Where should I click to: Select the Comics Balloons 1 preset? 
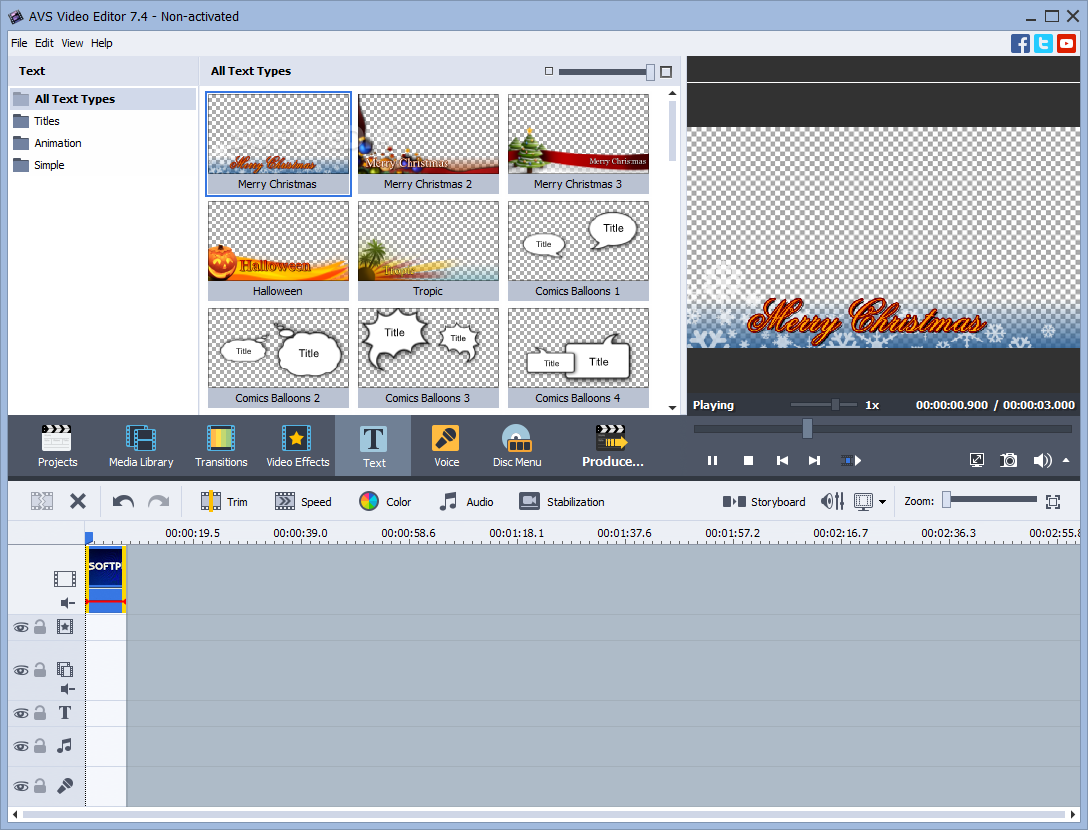[578, 251]
